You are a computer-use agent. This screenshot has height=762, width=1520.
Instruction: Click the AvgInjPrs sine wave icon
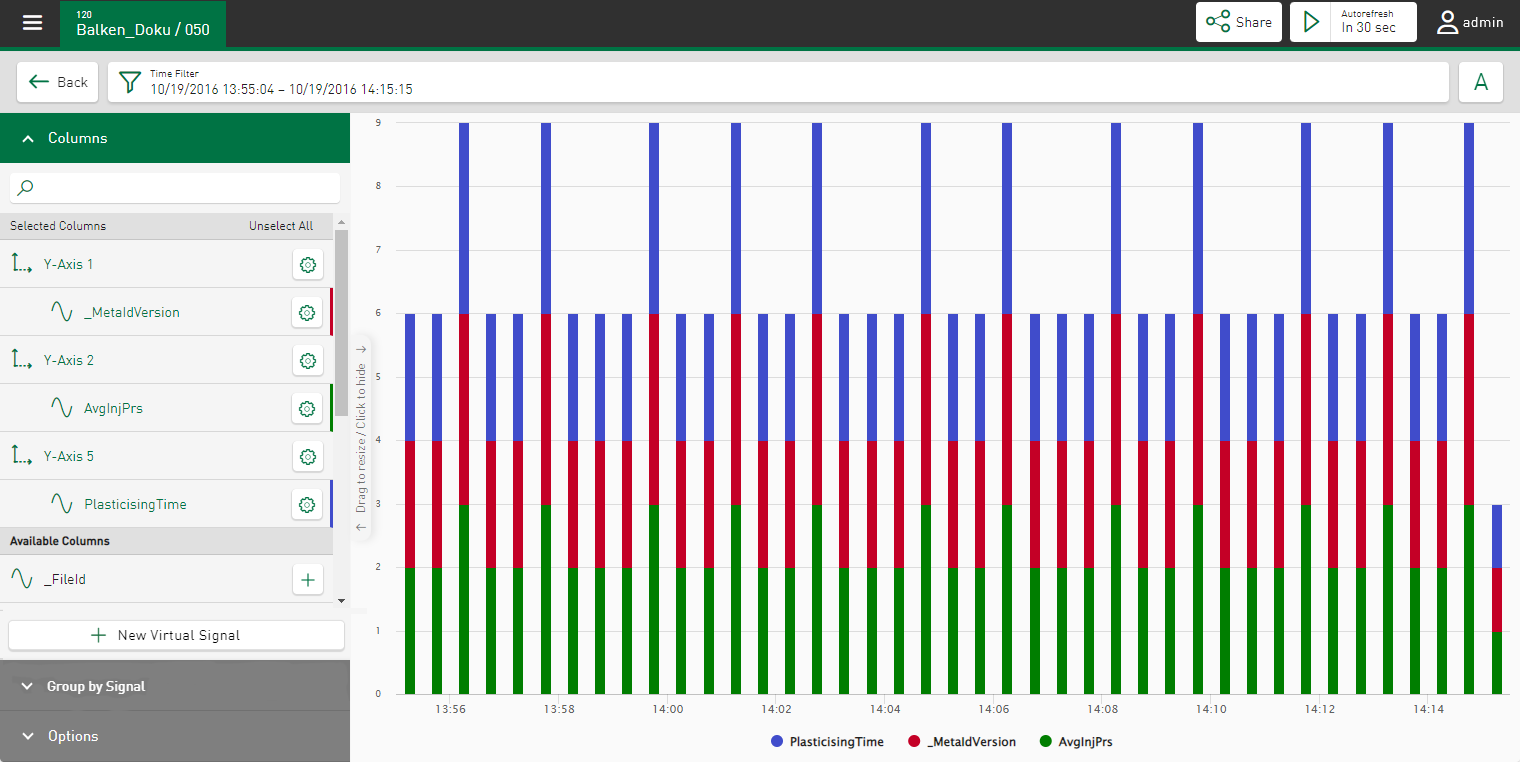click(x=62, y=408)
